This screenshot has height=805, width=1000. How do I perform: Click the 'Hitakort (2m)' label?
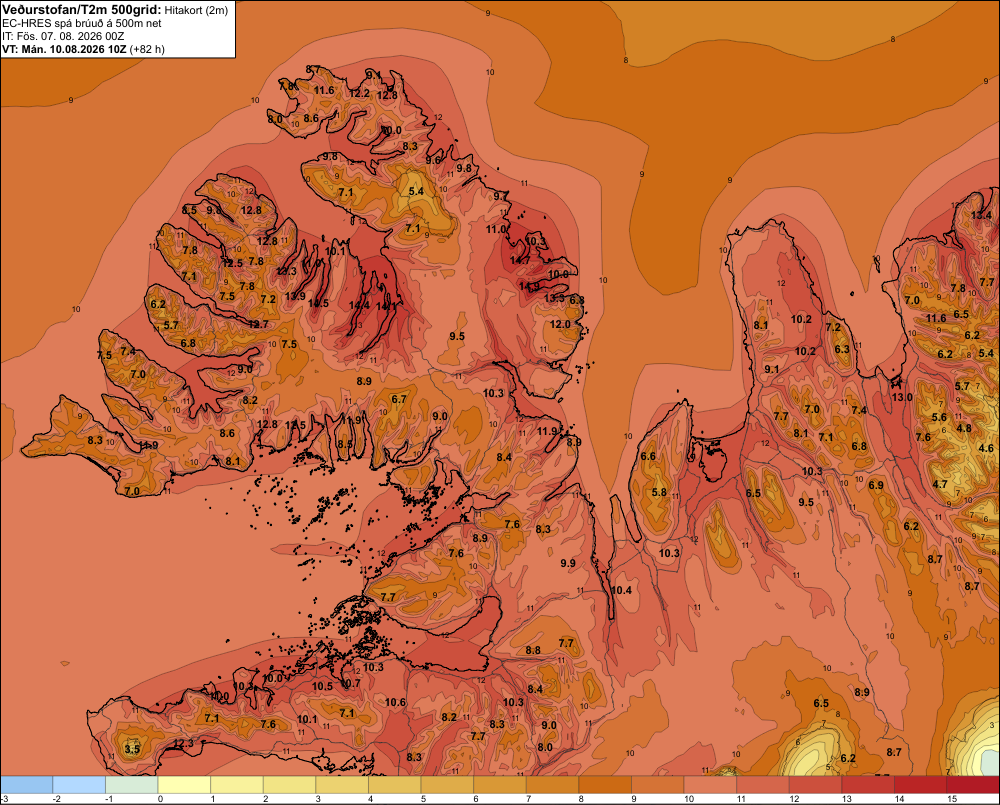tap(196, 10)
